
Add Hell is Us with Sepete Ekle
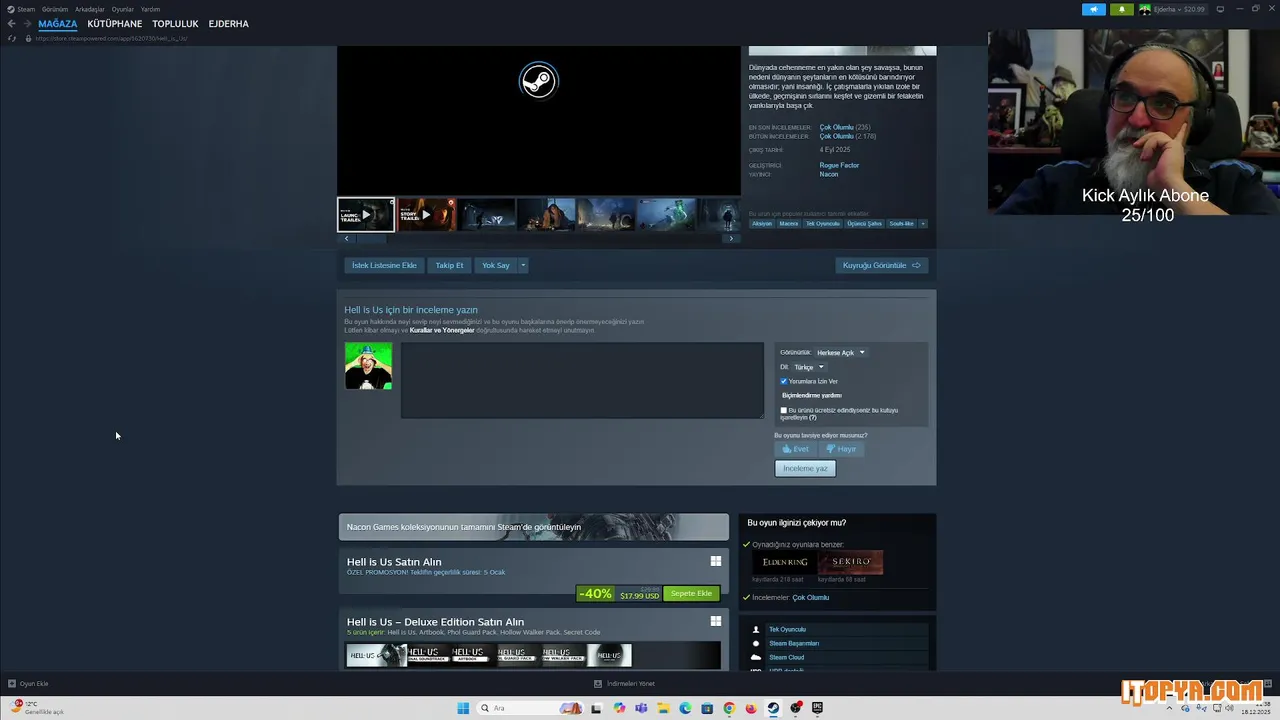coord(691,593)
